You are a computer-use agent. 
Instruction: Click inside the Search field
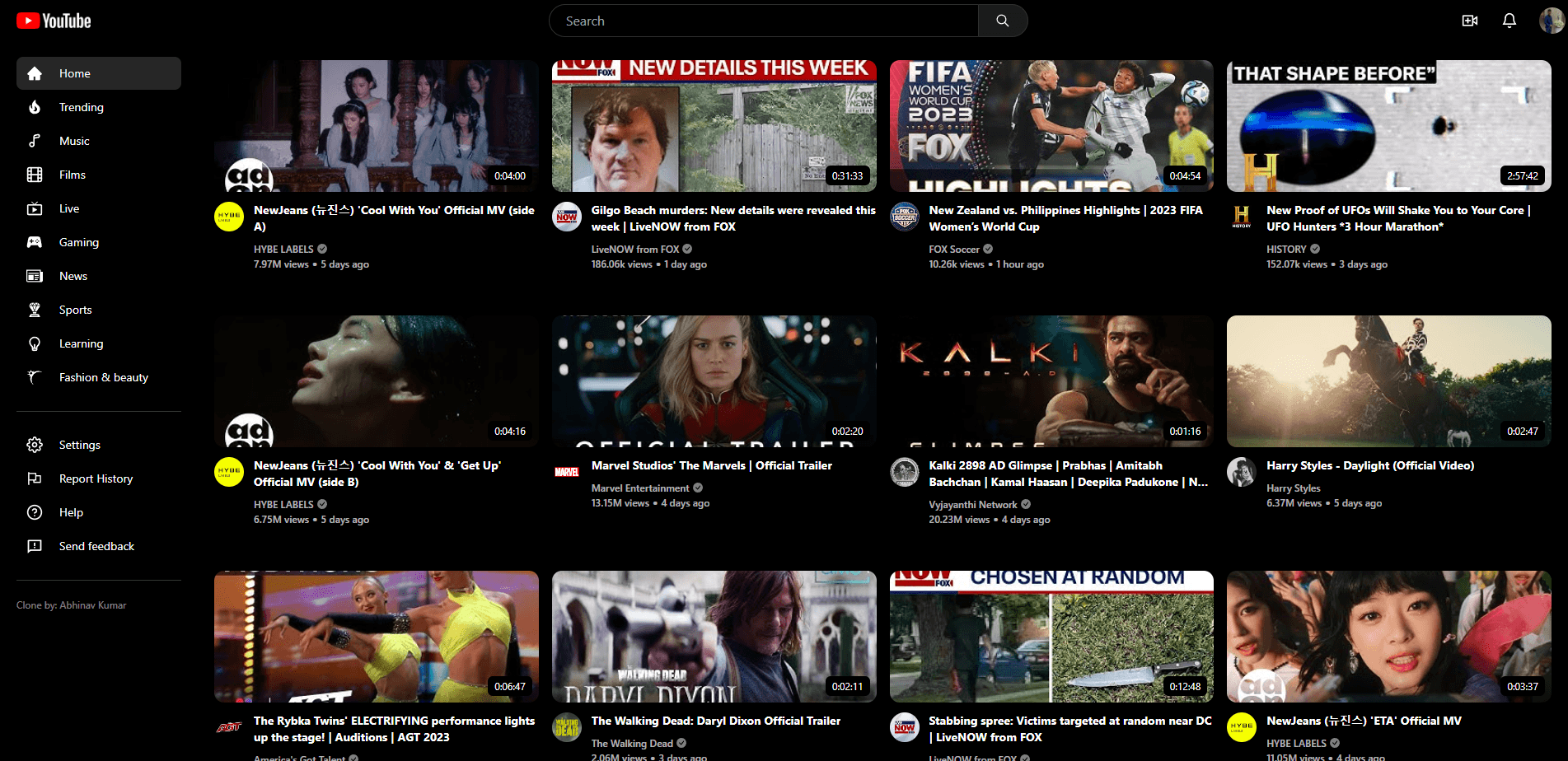764,21
